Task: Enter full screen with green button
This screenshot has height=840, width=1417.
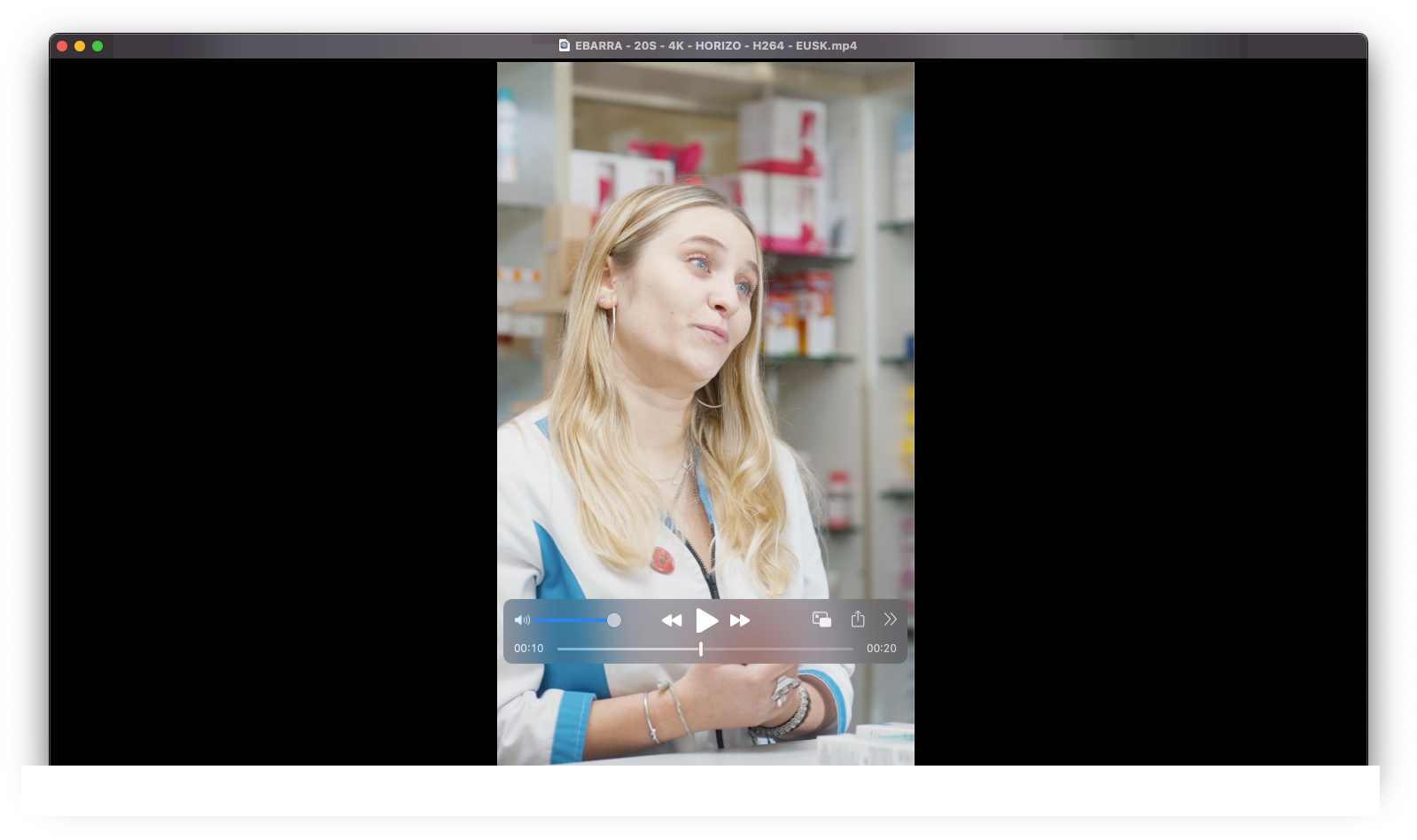Action: point(97,46)
